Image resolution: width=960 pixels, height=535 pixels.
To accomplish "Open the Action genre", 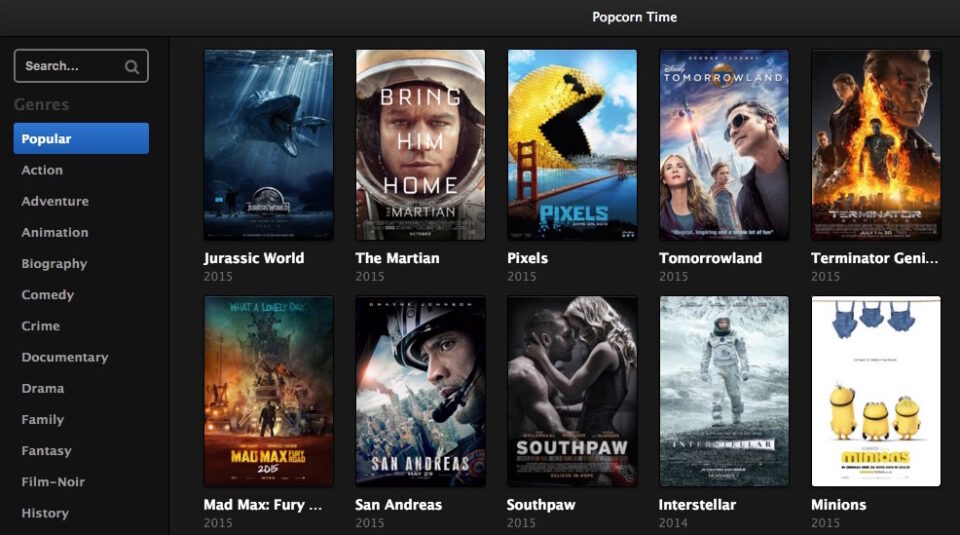I will click(42, 170).
